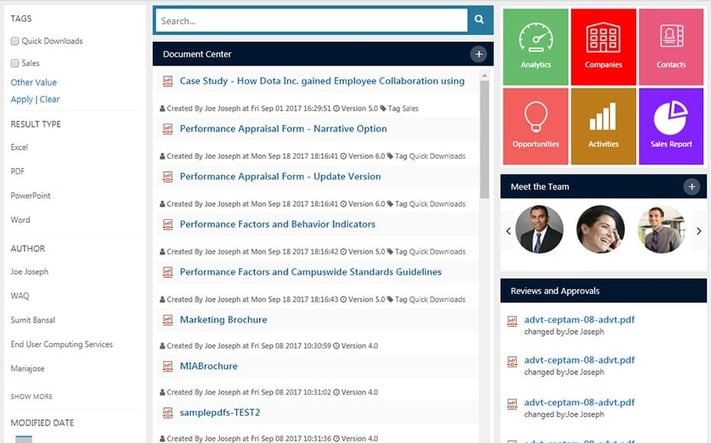Click PDF icon beside samplepdfs-TEST2
This screenshot has height=443, width=711.
click(x=168, y=413)
